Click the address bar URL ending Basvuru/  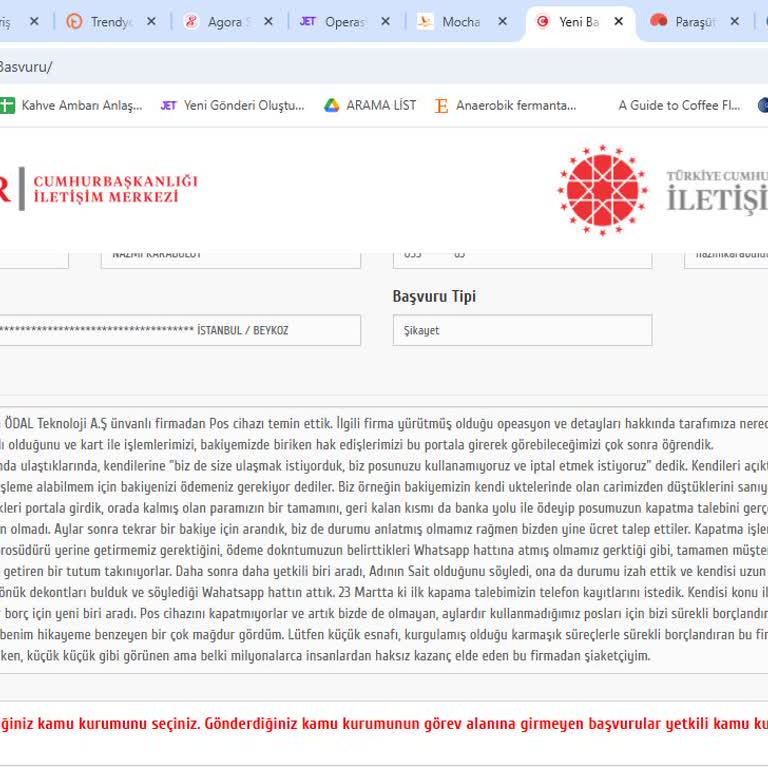(25, 67)
